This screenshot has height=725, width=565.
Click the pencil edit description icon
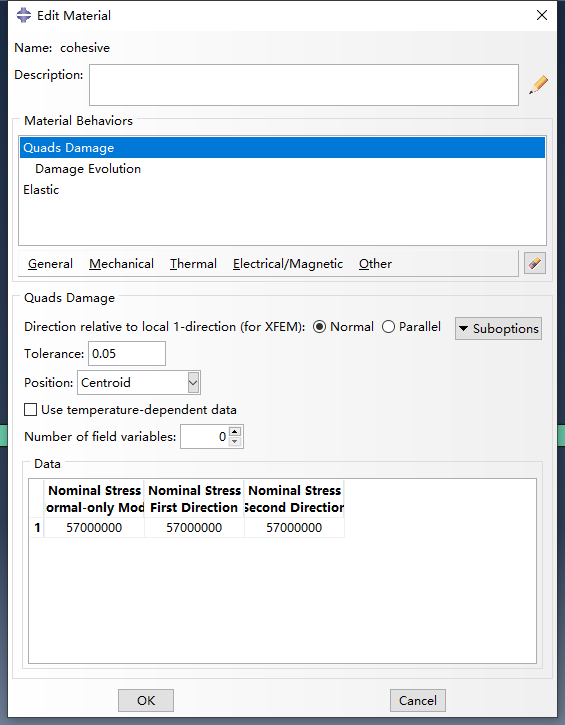(539, 85)
